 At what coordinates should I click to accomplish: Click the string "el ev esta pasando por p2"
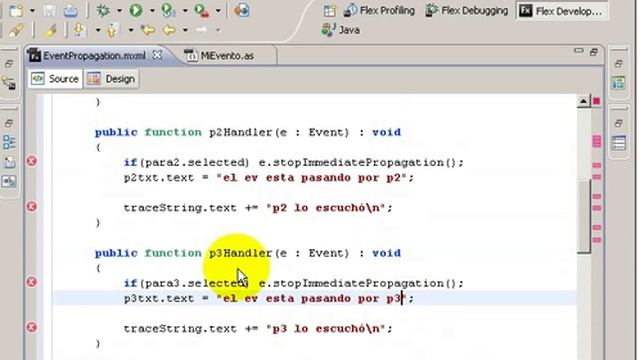pos(312,178)
